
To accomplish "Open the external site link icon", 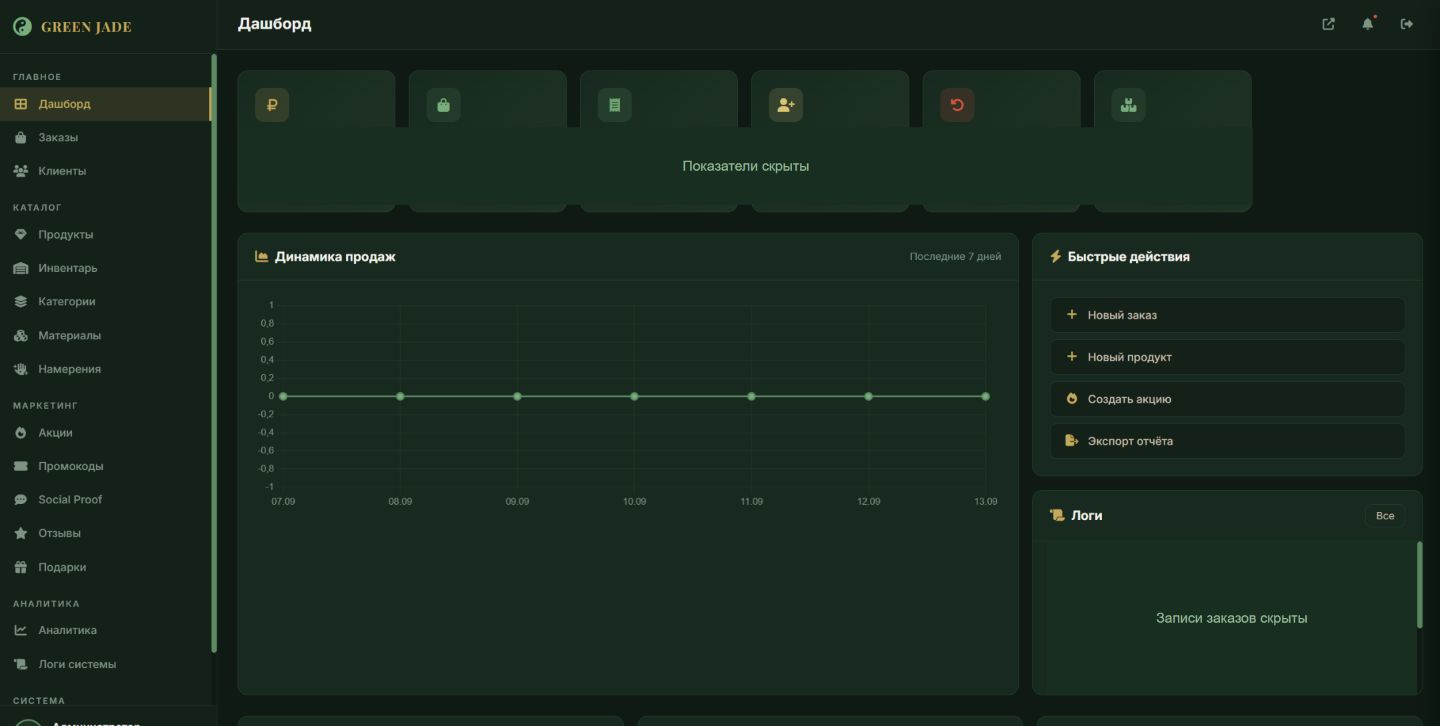I will 1328,24.
